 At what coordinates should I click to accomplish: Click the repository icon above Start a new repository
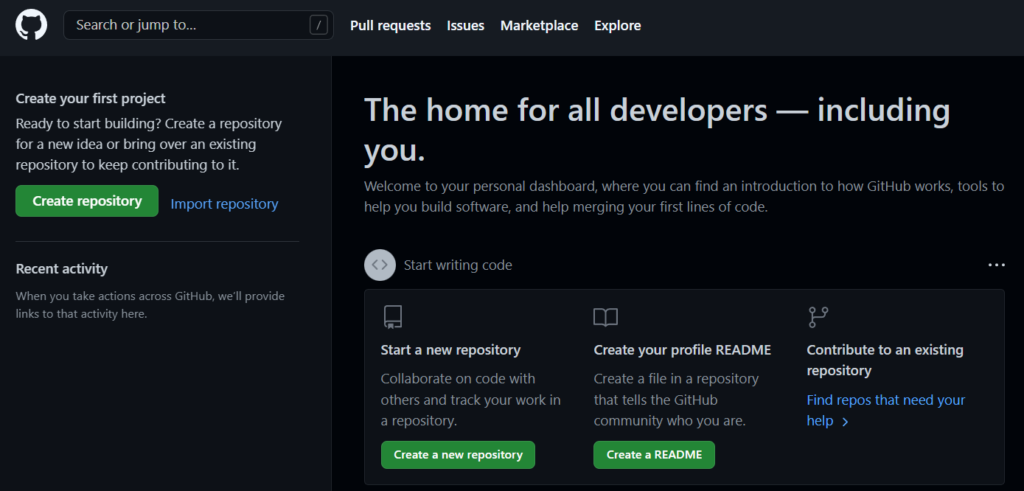coord(393,318)
